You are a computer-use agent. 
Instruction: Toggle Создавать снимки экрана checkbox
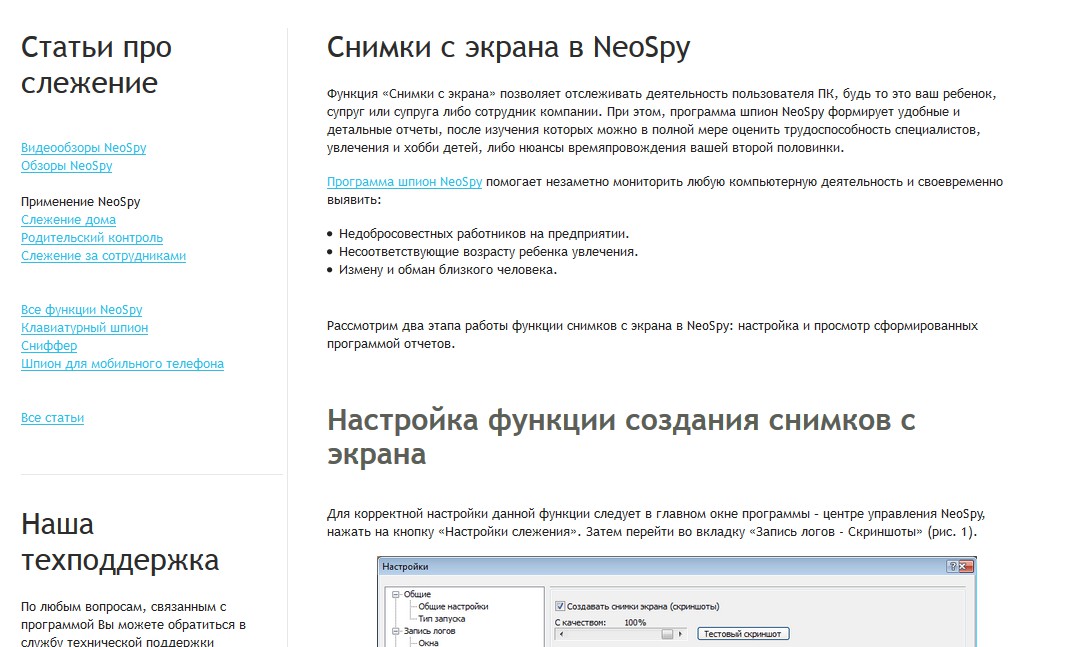pos(560,606)
